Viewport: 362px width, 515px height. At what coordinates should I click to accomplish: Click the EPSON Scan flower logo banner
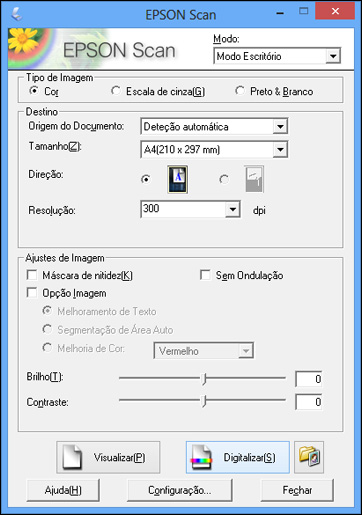point(93,49)
